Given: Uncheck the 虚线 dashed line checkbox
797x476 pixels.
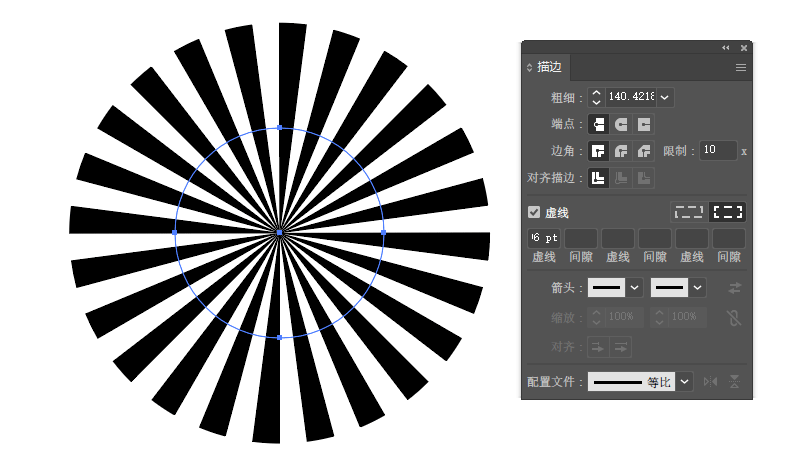Looking at the screenshot, I should pos(534,213).
